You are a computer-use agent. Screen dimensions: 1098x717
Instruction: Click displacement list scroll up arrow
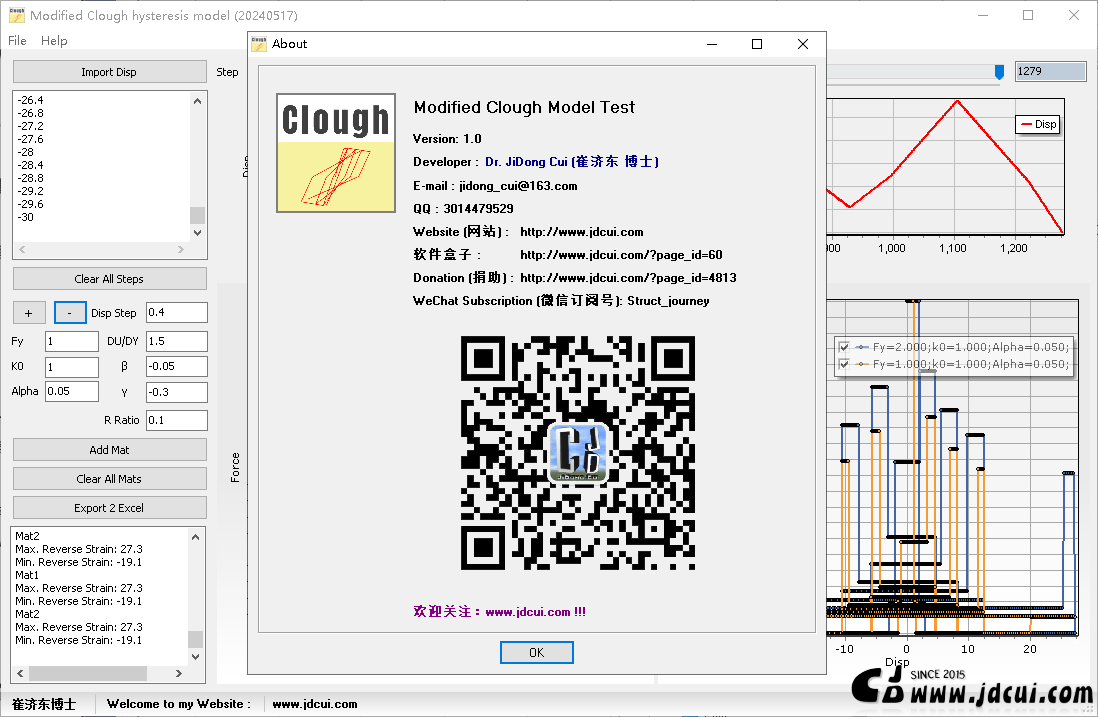(x=197, y=101)
